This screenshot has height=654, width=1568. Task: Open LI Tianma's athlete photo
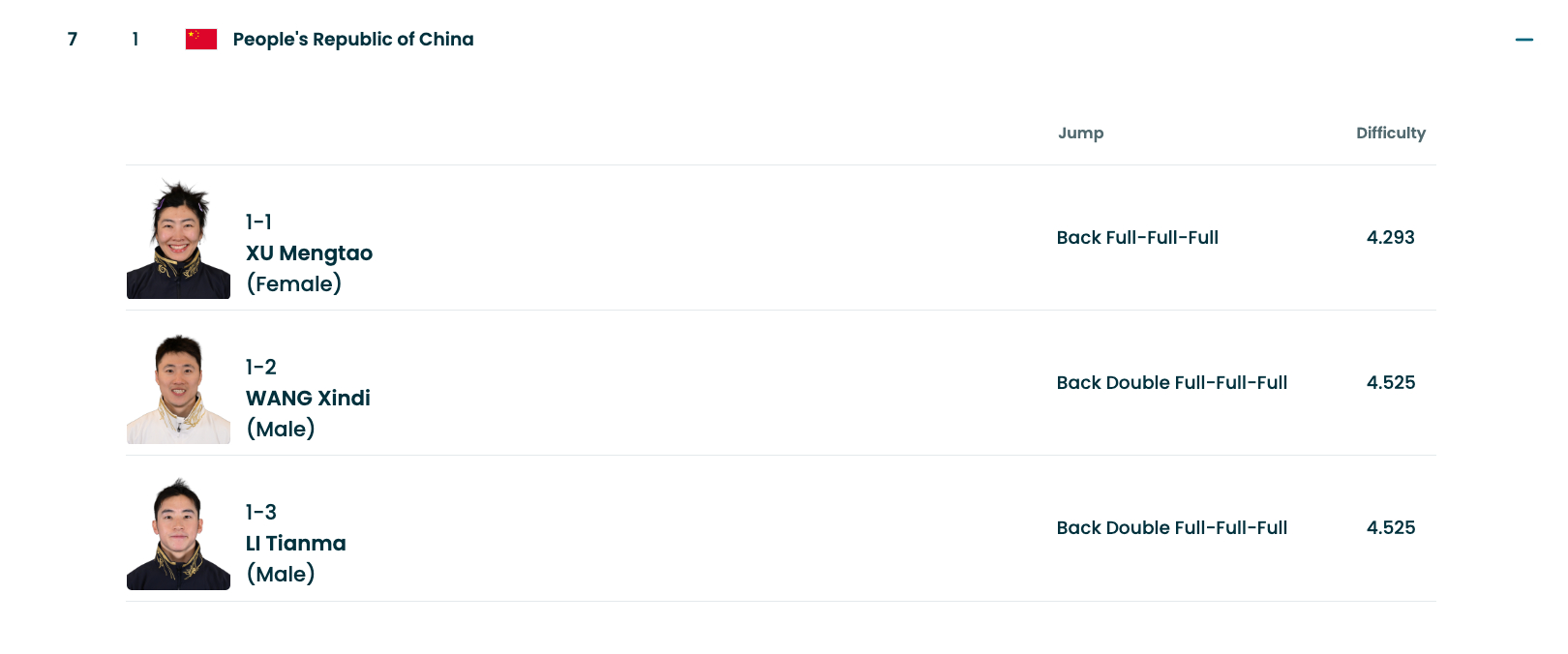coord(178,533)
